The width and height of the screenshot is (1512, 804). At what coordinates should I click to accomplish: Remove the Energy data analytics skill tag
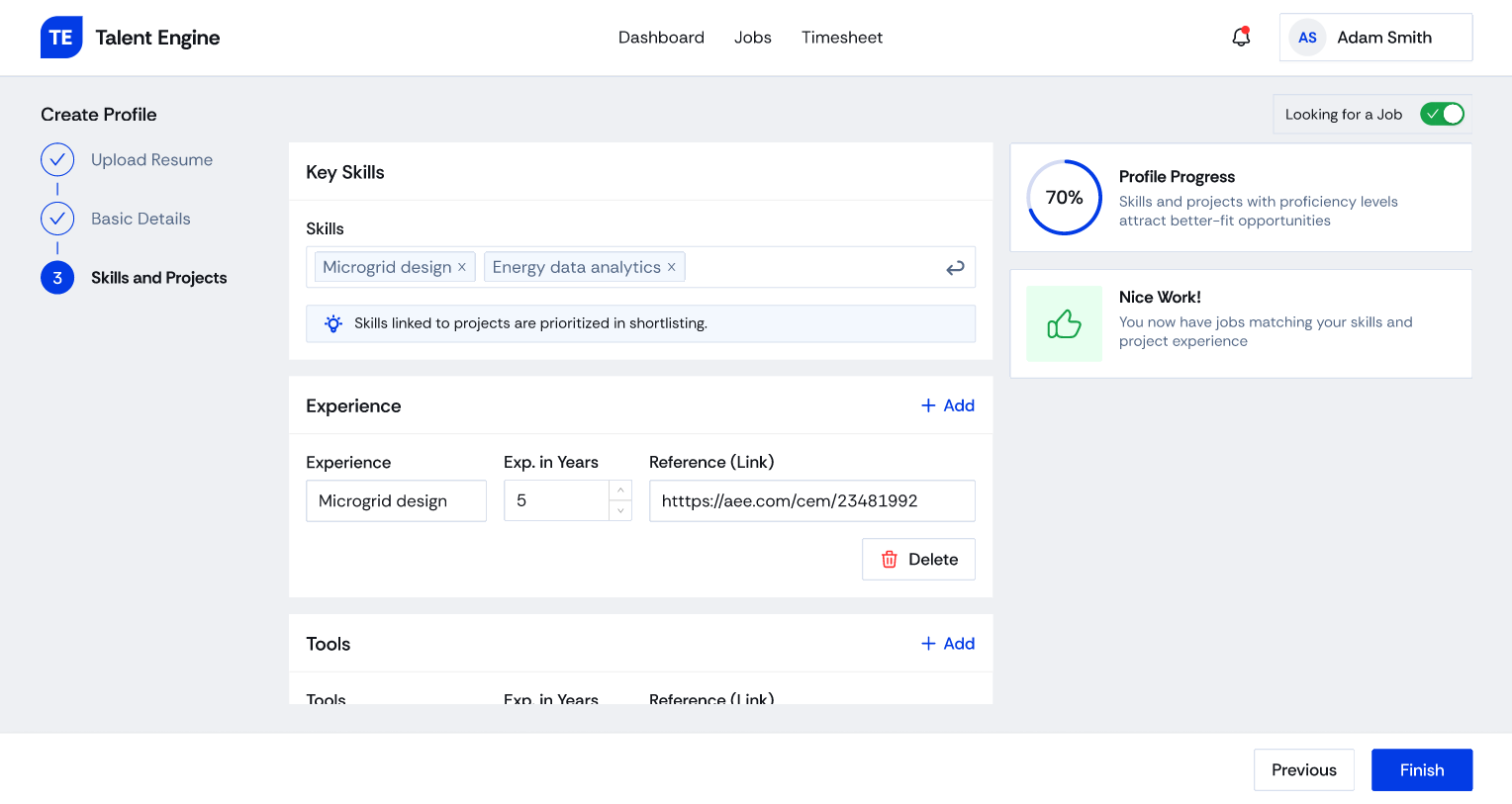671,267
